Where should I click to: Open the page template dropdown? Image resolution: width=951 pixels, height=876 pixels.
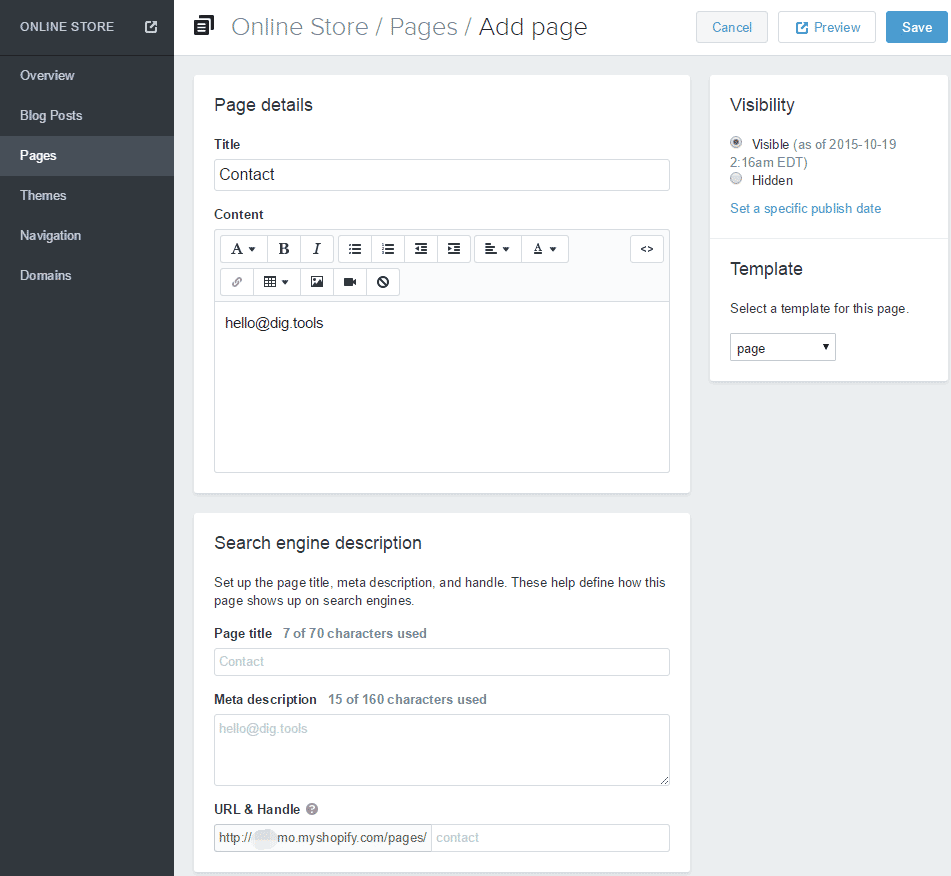[x=782, y=348]
